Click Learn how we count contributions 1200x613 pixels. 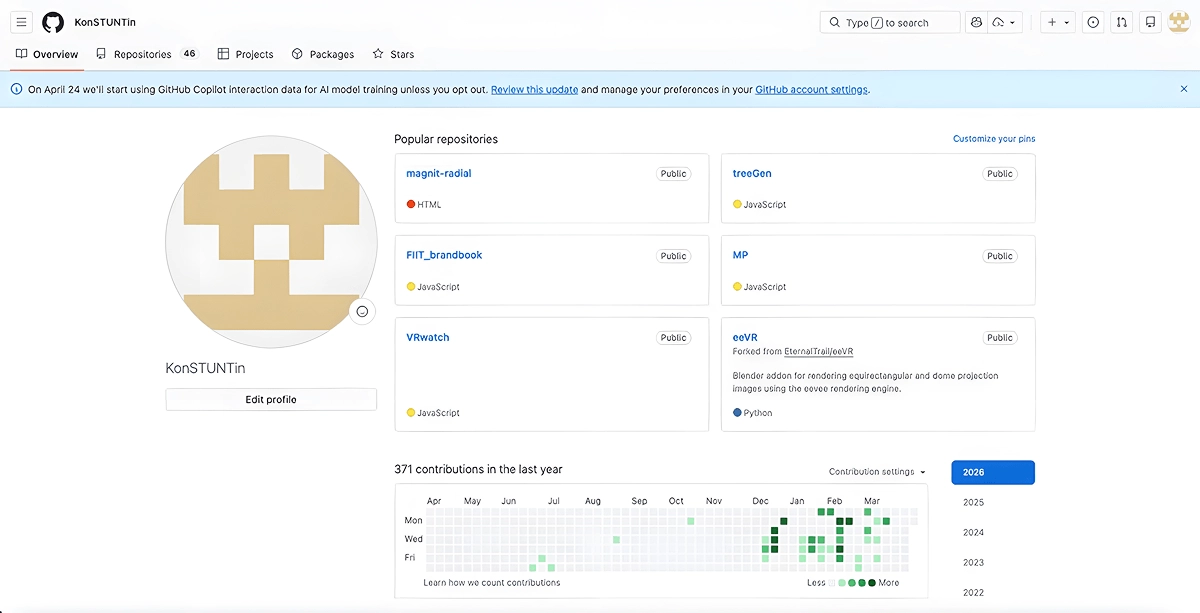click(492, 582)
